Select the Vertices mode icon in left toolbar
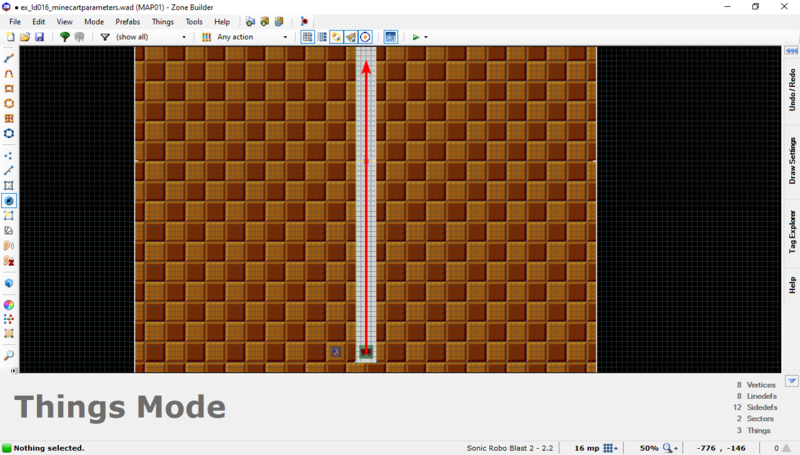 pyautogui.click(x=9, y=156)
